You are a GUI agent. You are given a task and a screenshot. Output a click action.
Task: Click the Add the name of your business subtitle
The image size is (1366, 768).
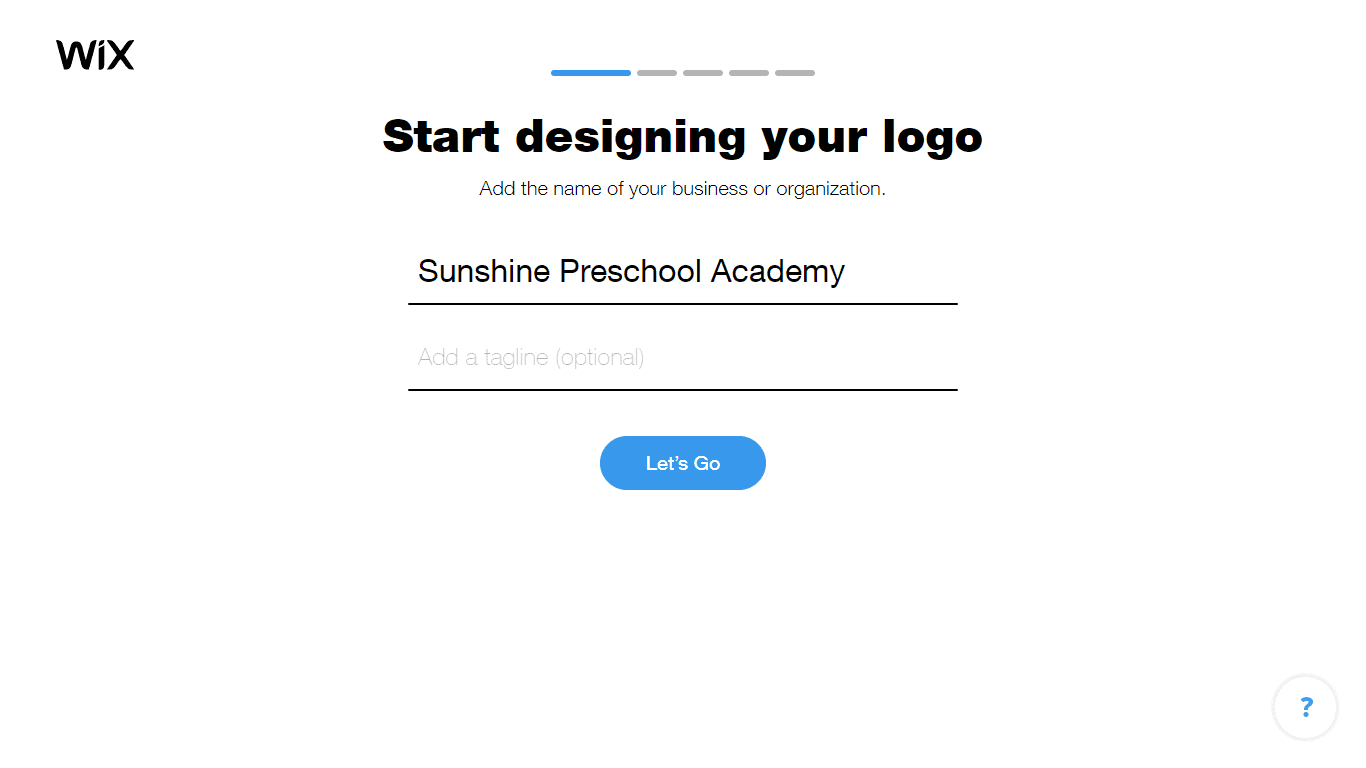pyautogui.click(x=683, y=189)
